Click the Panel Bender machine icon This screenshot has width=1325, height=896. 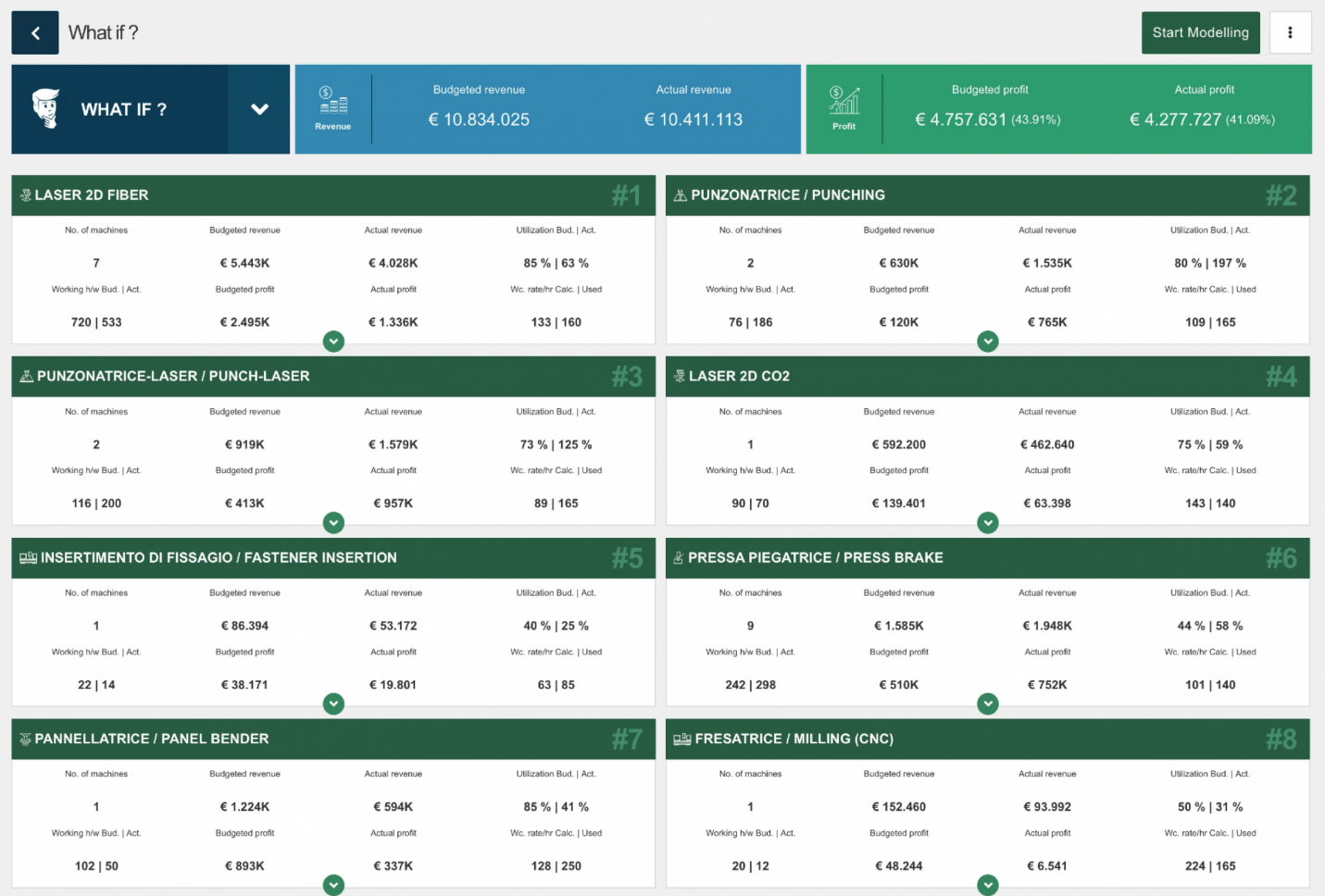(23, 739)
